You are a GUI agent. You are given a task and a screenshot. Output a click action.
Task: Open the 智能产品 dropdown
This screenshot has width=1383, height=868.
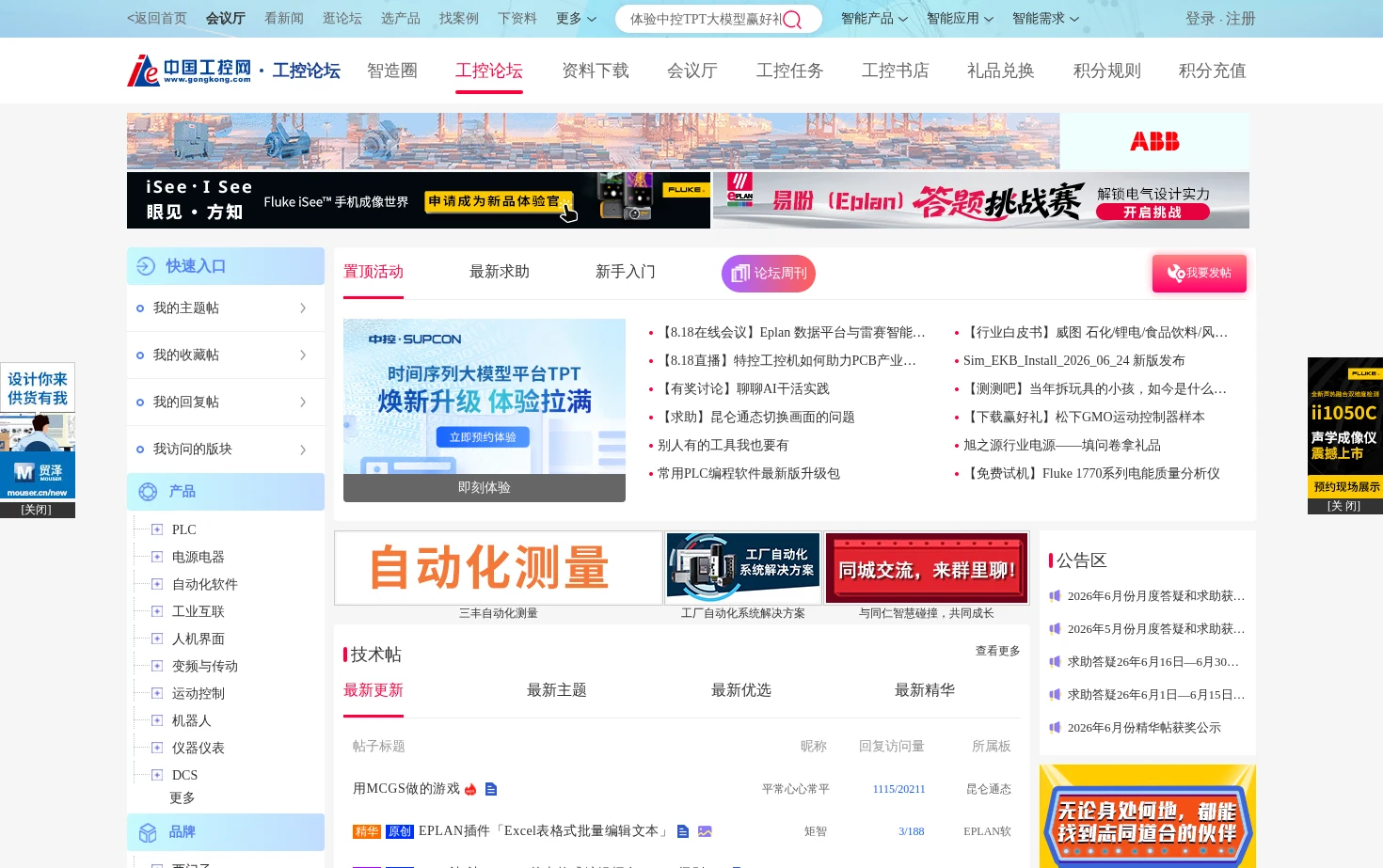(874, 18)
